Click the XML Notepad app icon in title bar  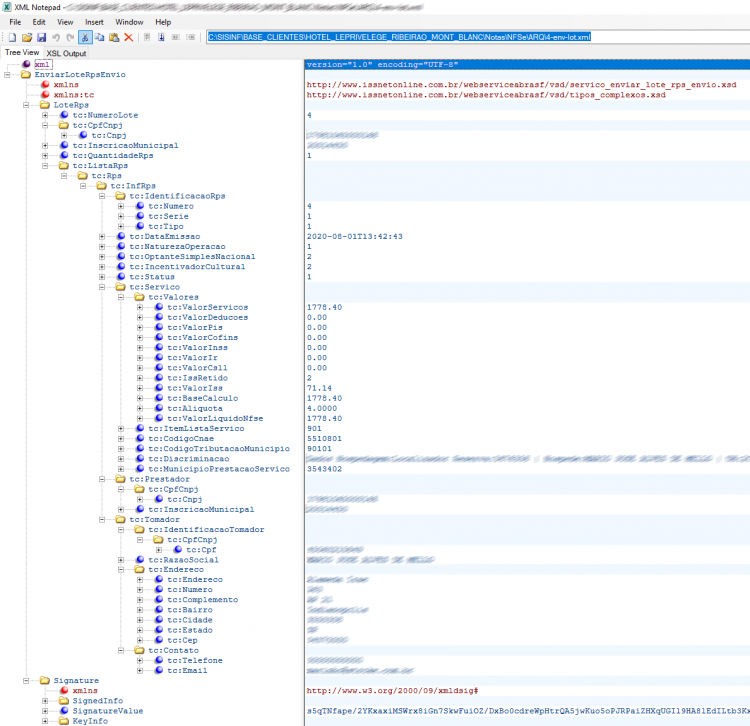point(7,7)
